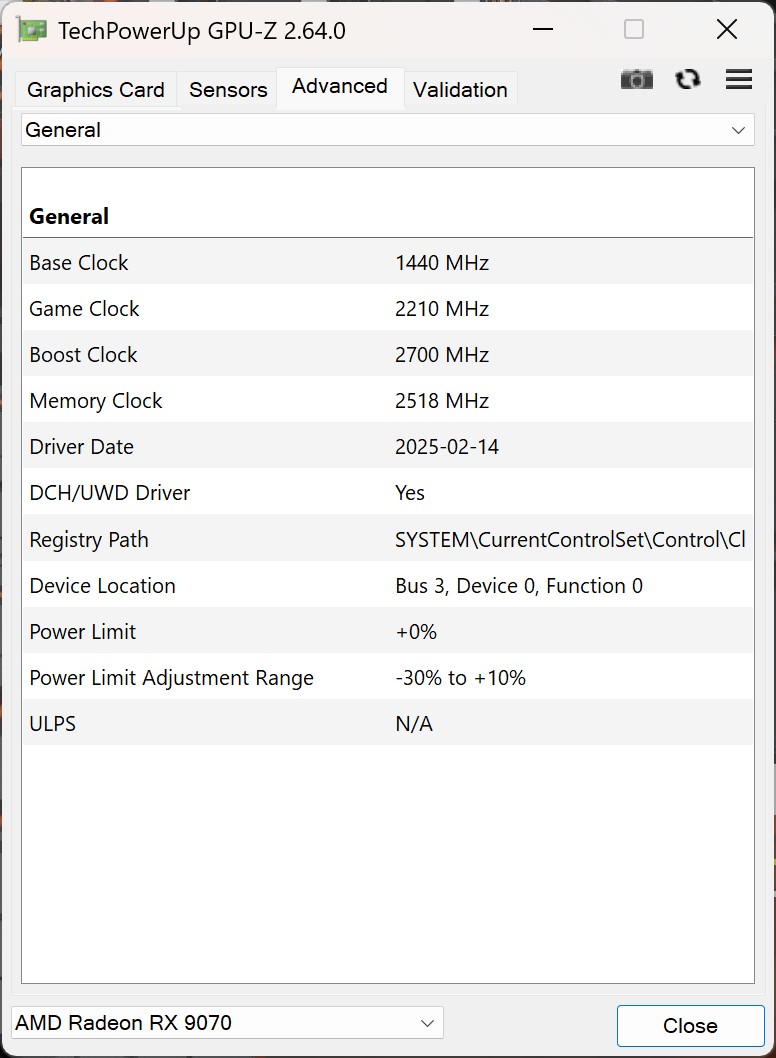Go to the Validation tab
This screenshot has width=776, height=1058.
click(460, 90)
